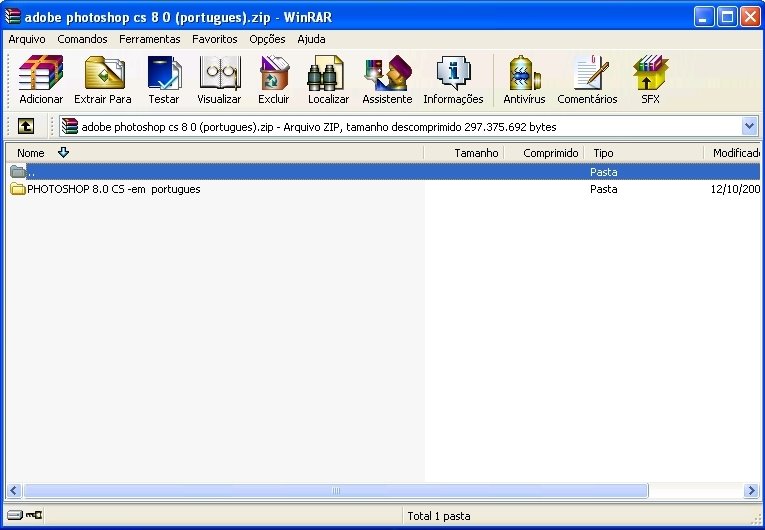Screen dimensions: 765x530
Task: Click the SFX converter icon
Action: coord(650,73)
